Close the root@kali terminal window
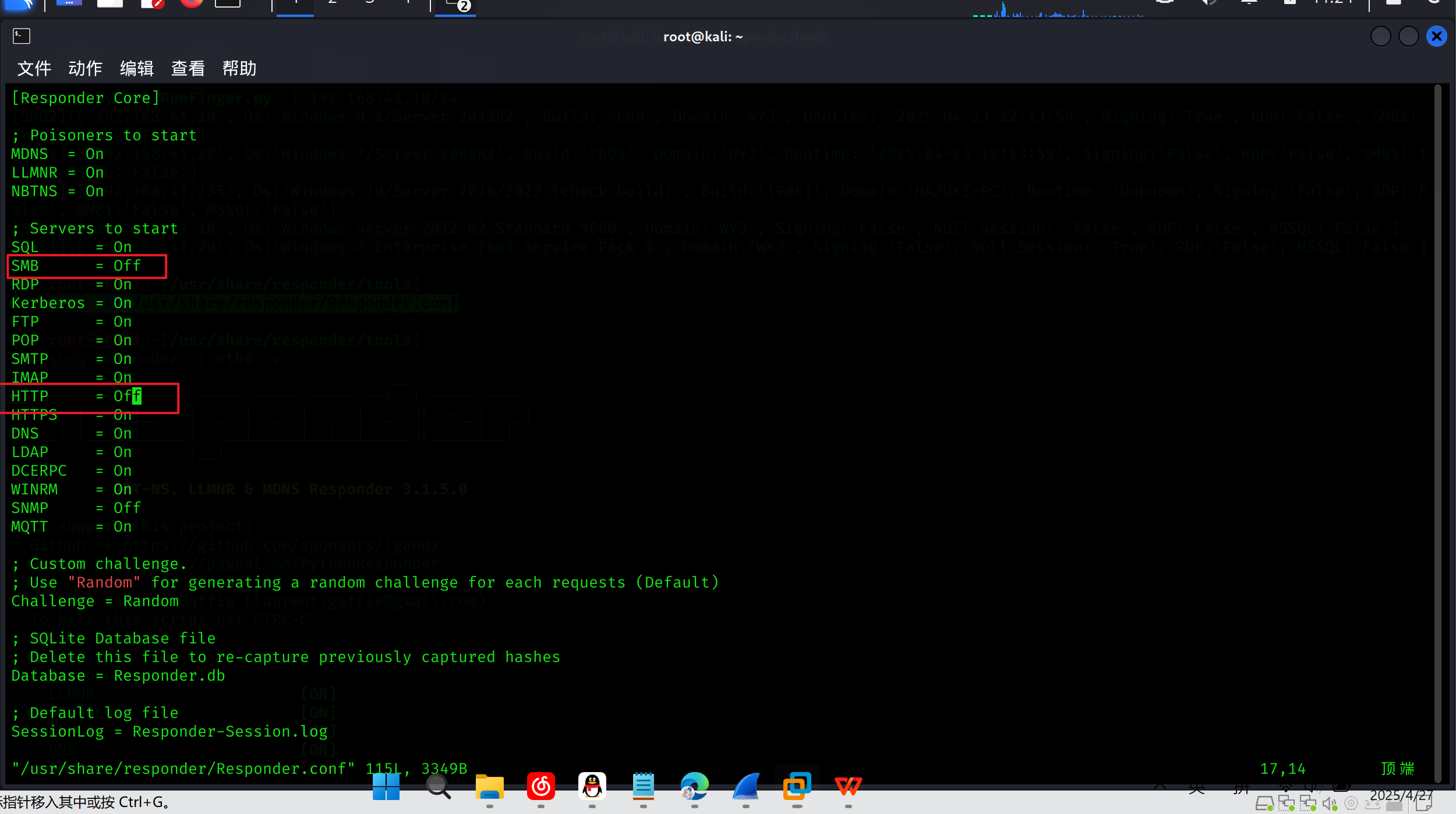1456x814 pixels. point(1436,37)
